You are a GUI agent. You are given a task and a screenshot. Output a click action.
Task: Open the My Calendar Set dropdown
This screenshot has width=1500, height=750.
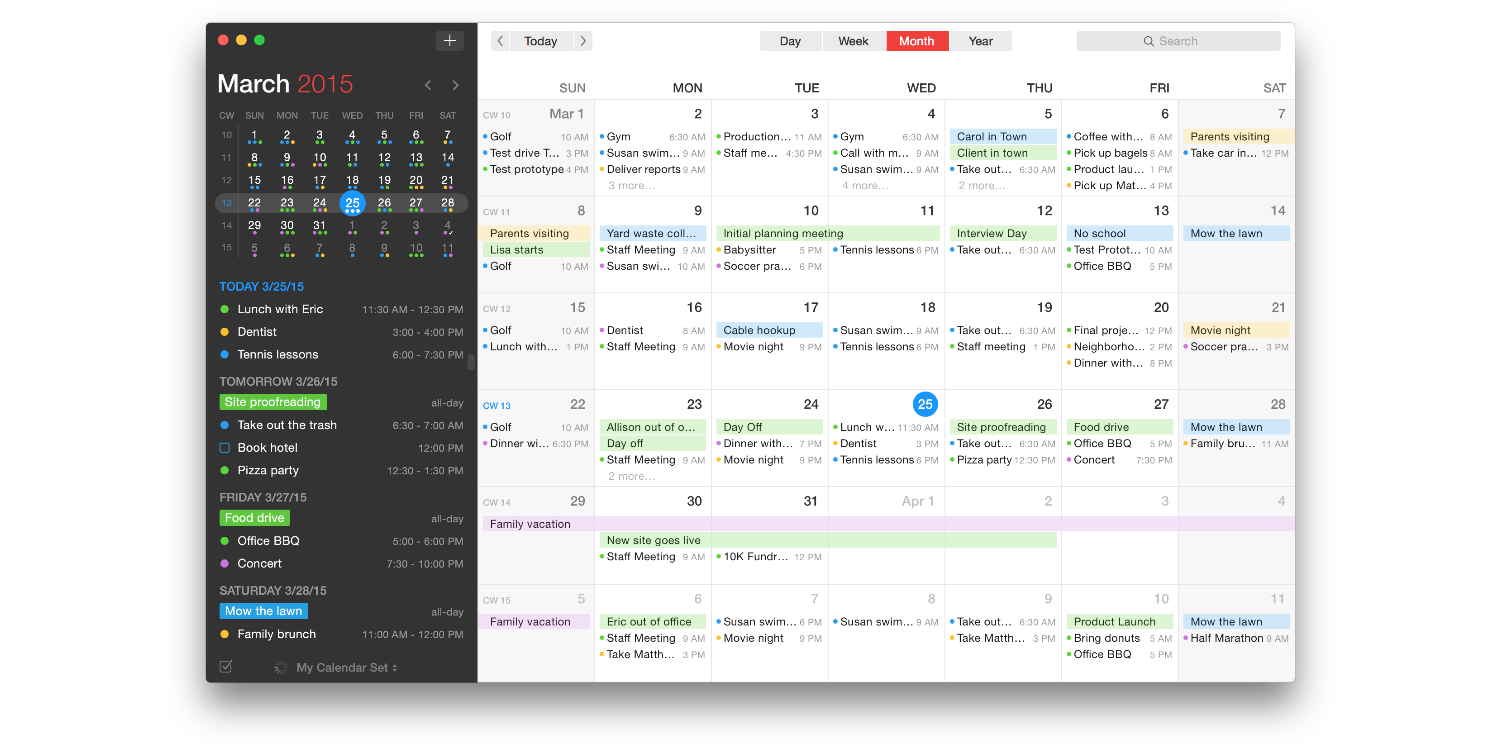(346, 667)
